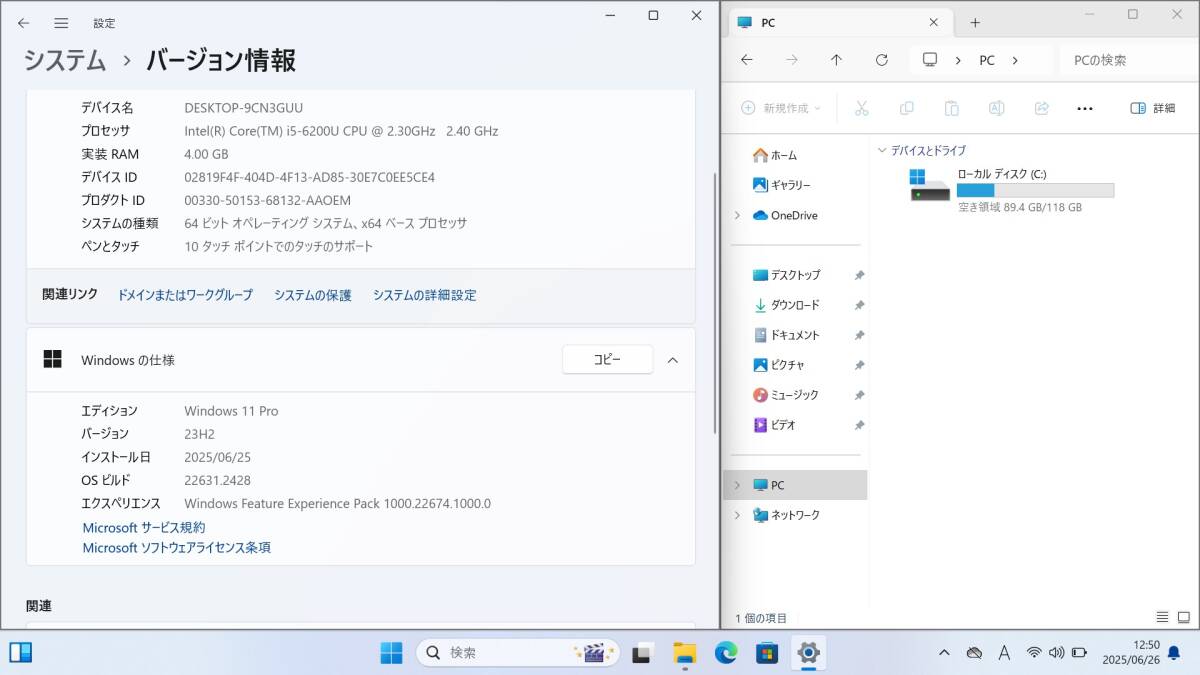Open the Settings hamburger navigation menu

tap(61, 22)
